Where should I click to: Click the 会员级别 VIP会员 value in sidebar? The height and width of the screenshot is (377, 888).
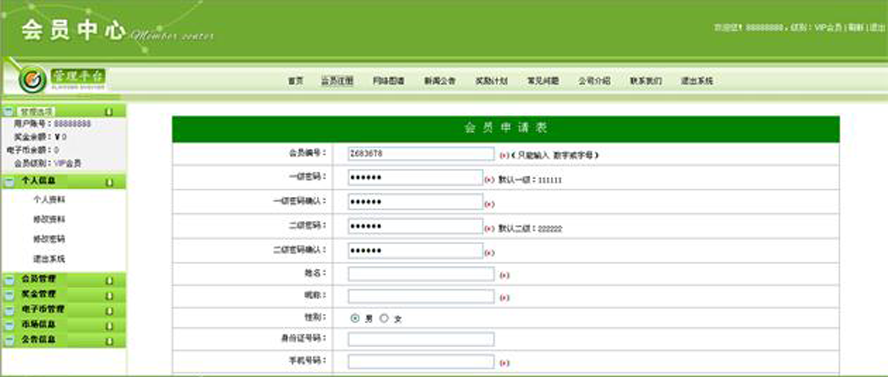(67, 163)
